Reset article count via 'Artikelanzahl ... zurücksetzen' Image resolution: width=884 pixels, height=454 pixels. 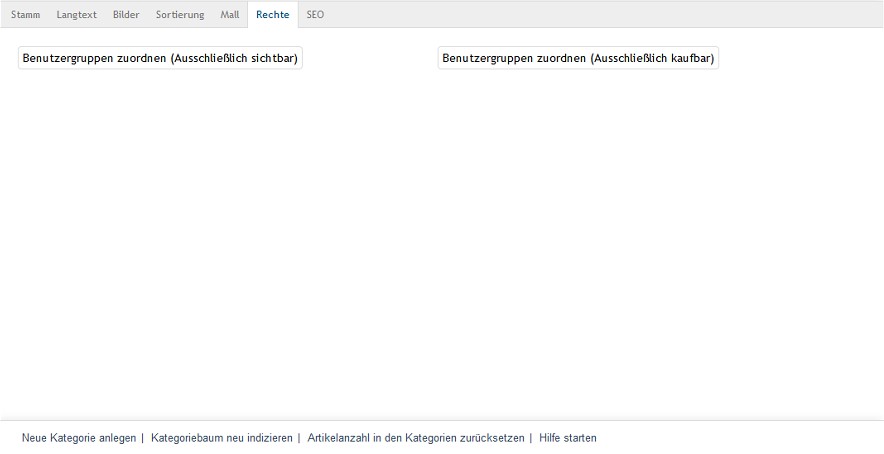416,438
